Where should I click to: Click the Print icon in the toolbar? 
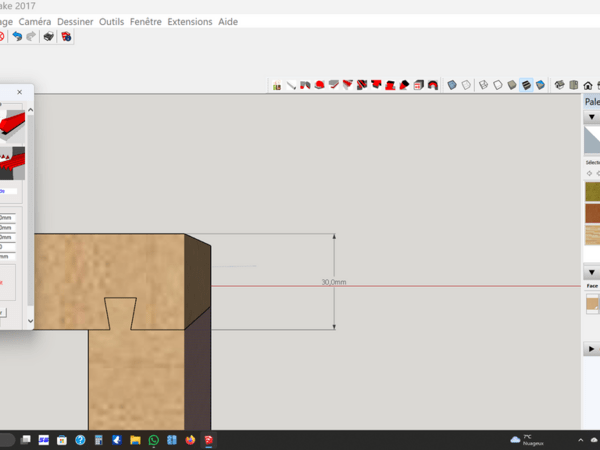click(x=48, y=37)
